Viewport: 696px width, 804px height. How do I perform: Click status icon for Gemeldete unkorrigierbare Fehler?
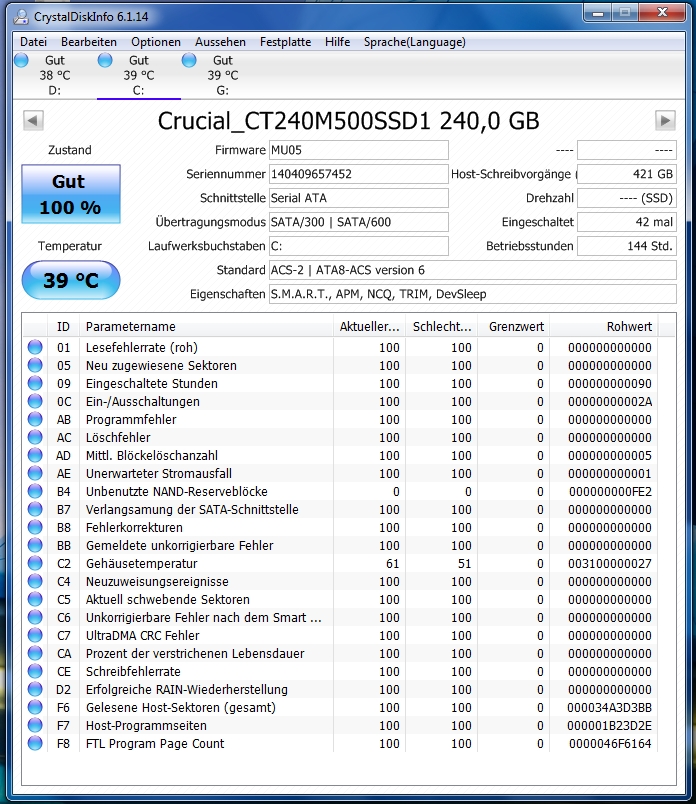pyautogui.click(x=35, y=545)
